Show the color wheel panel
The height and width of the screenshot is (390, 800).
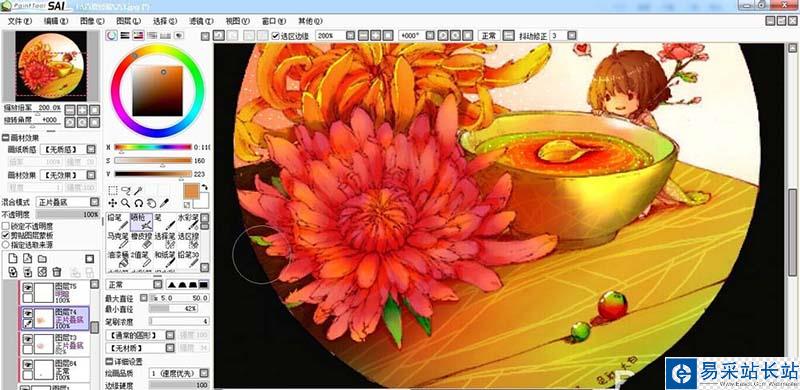point(112,35)
